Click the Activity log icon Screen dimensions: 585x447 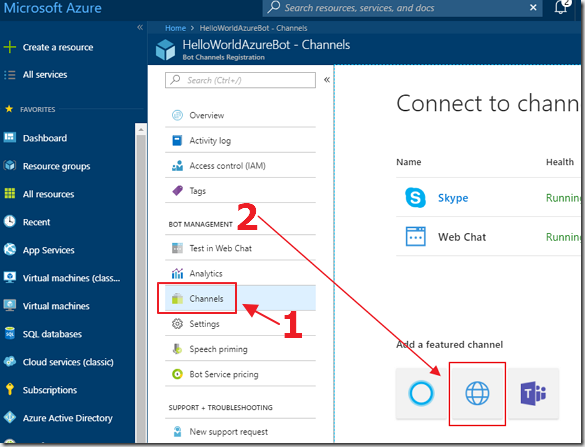click(x=177, y=140)
